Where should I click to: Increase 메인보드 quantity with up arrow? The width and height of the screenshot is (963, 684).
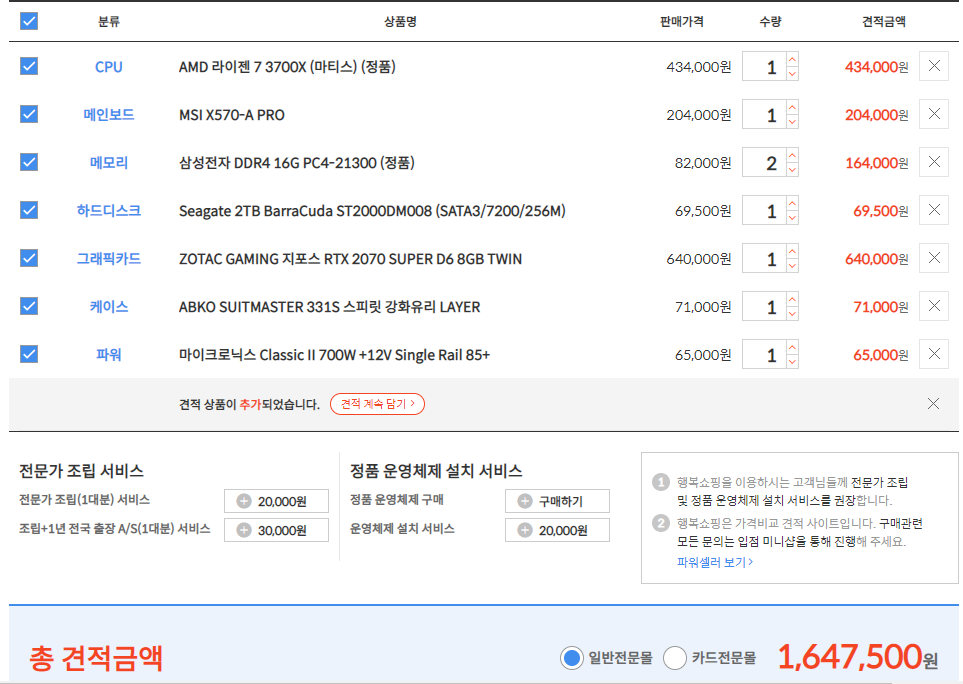pos(792,107)
